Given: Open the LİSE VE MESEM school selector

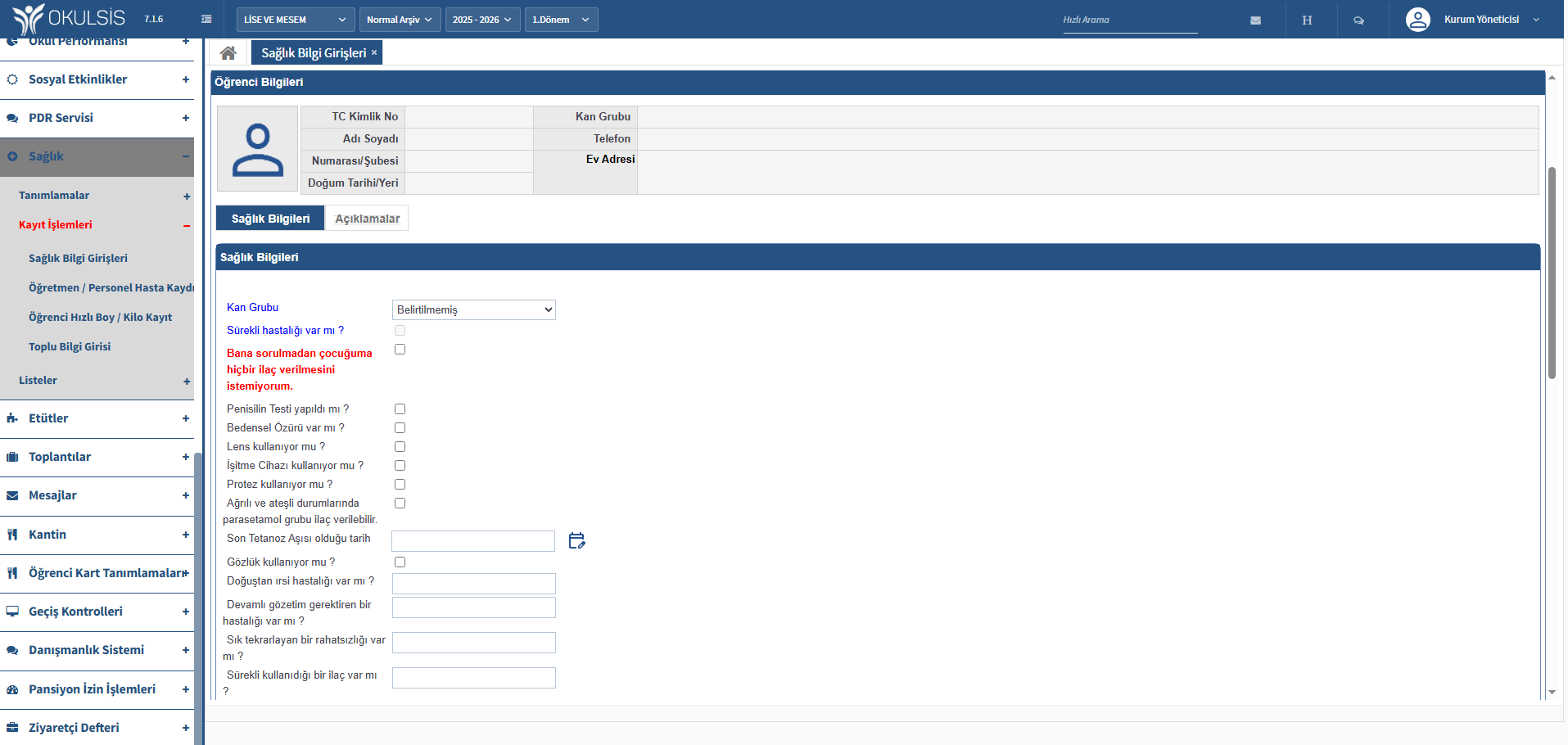Looking at the screenshot, I should (295, 20).
